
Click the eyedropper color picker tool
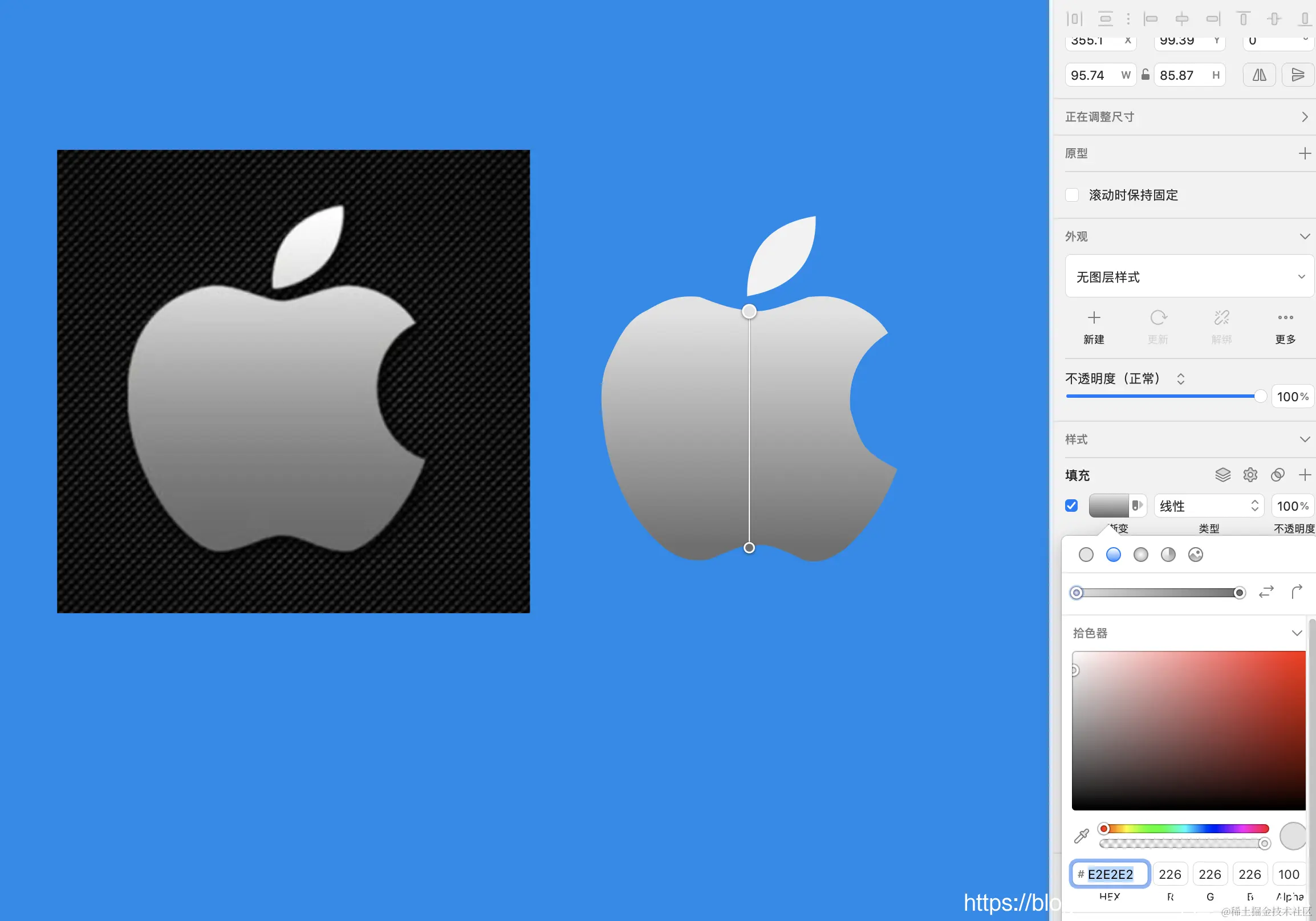(x=1081, y=836)
